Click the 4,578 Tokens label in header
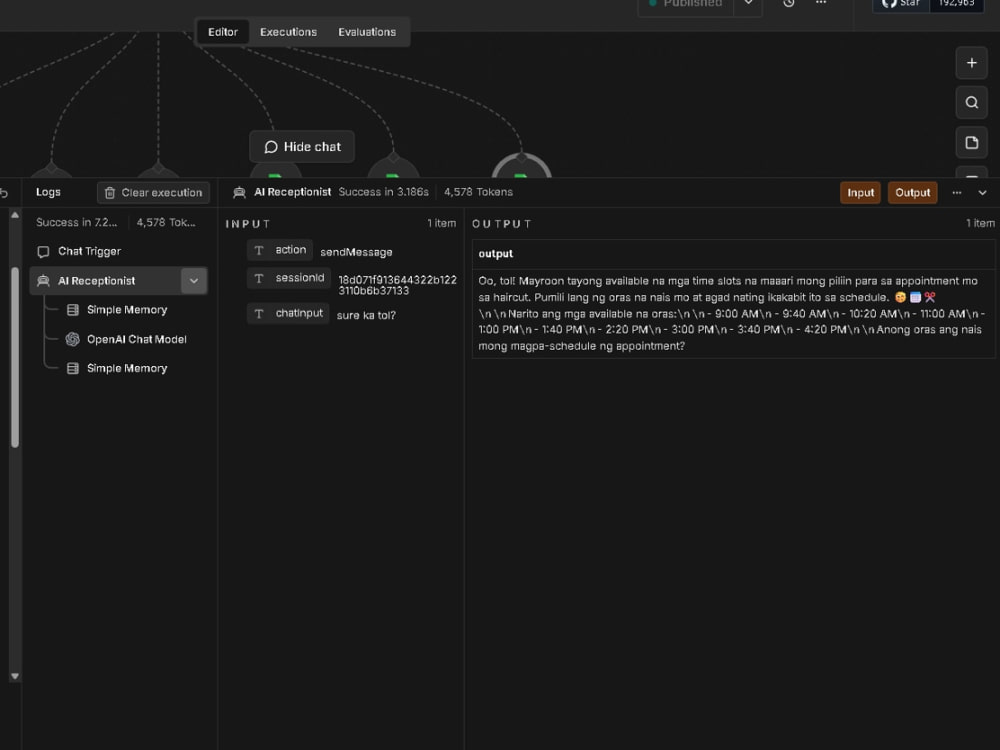Viewport: 1000px width, 750px height. [478, 192]
